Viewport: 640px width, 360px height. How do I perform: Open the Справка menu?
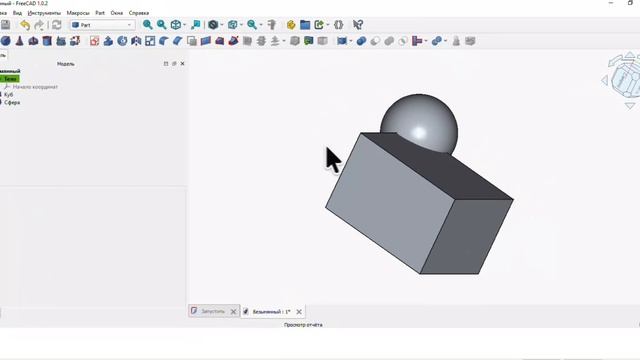point(139,13)
